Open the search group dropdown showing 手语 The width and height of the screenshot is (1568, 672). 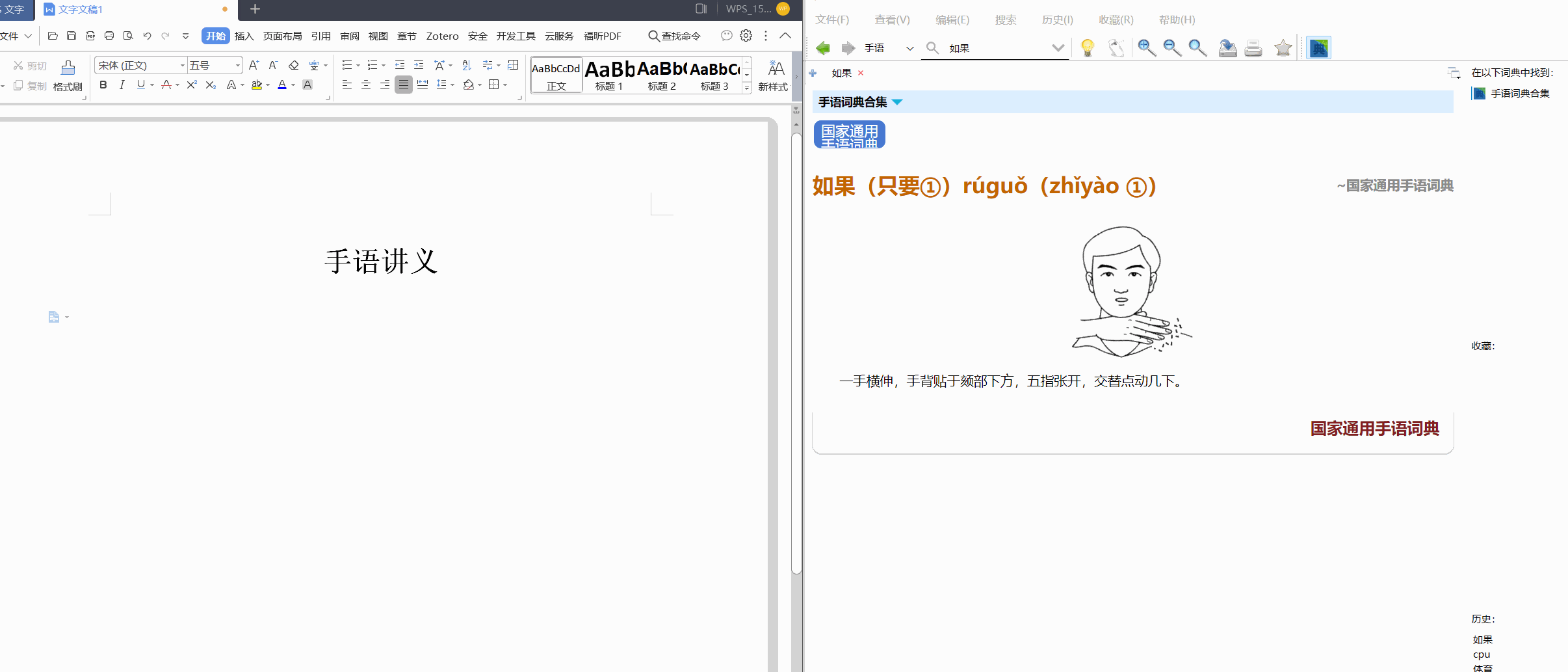click(909, 47)
